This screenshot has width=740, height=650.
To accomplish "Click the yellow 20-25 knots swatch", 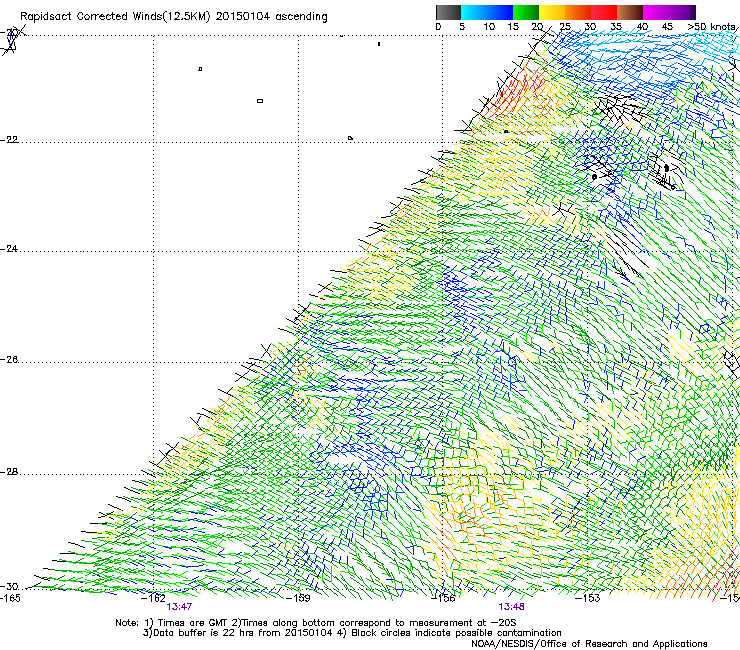I will coord(552,12).
